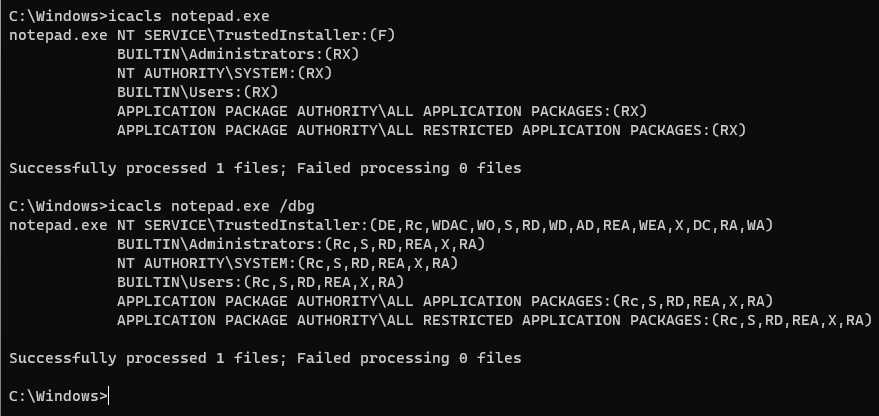The height and width of the screenshot is (416, 879).
Task: Click the ALL RESTRICTED APPLICATION PACKAGES:(Rc,S,RD,REA,X,RA) line
Action: [495, 320]
